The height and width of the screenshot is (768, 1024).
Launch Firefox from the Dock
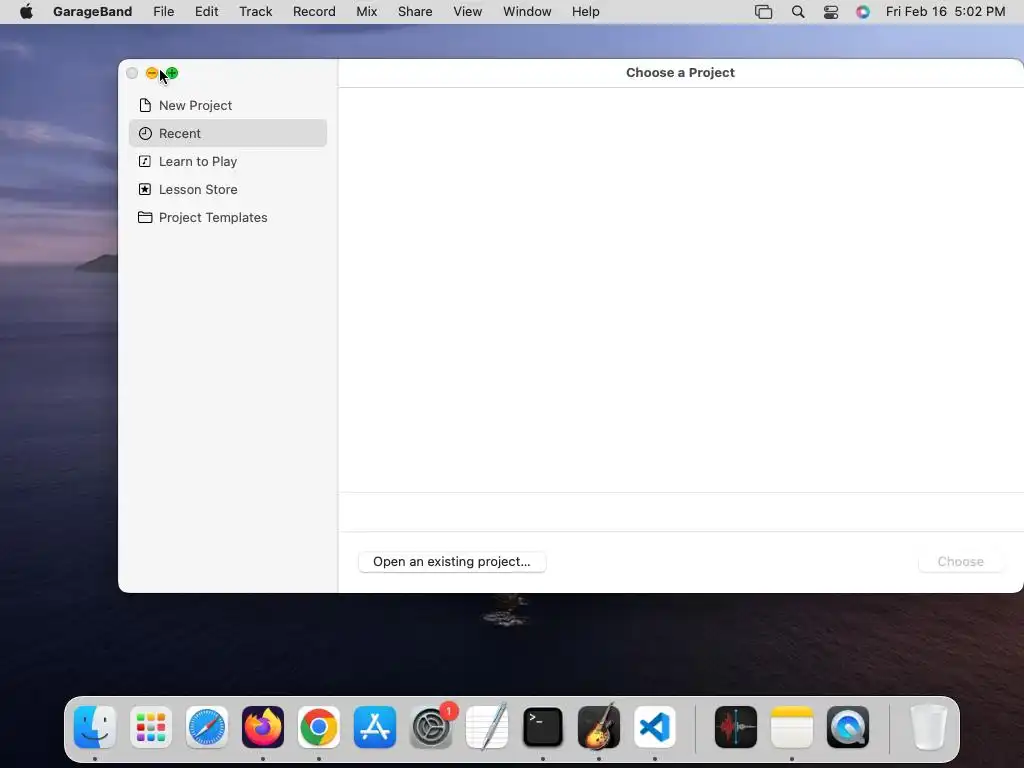263,727
